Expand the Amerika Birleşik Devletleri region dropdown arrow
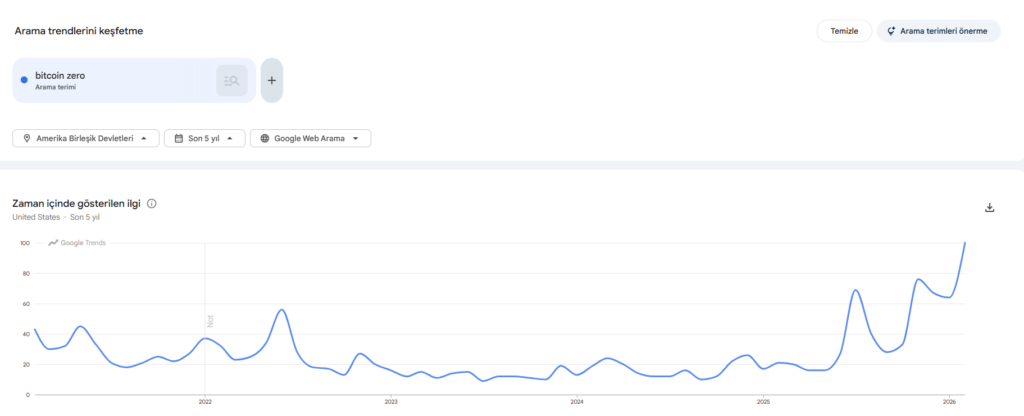The width and height of the screenshot is (1024, 416). point(145,138)
